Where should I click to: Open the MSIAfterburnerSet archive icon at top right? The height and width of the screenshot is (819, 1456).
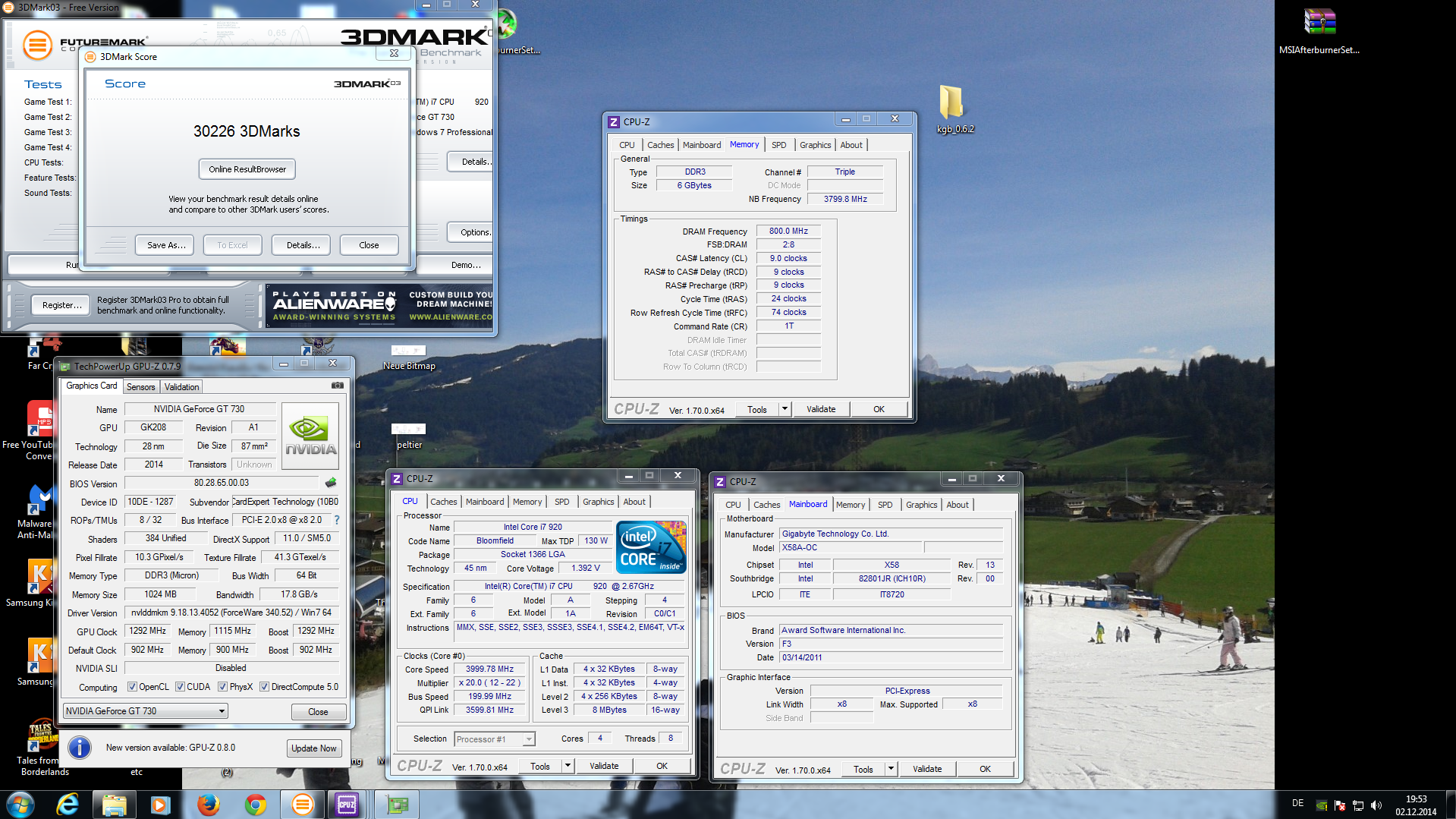click(1319, 30)
